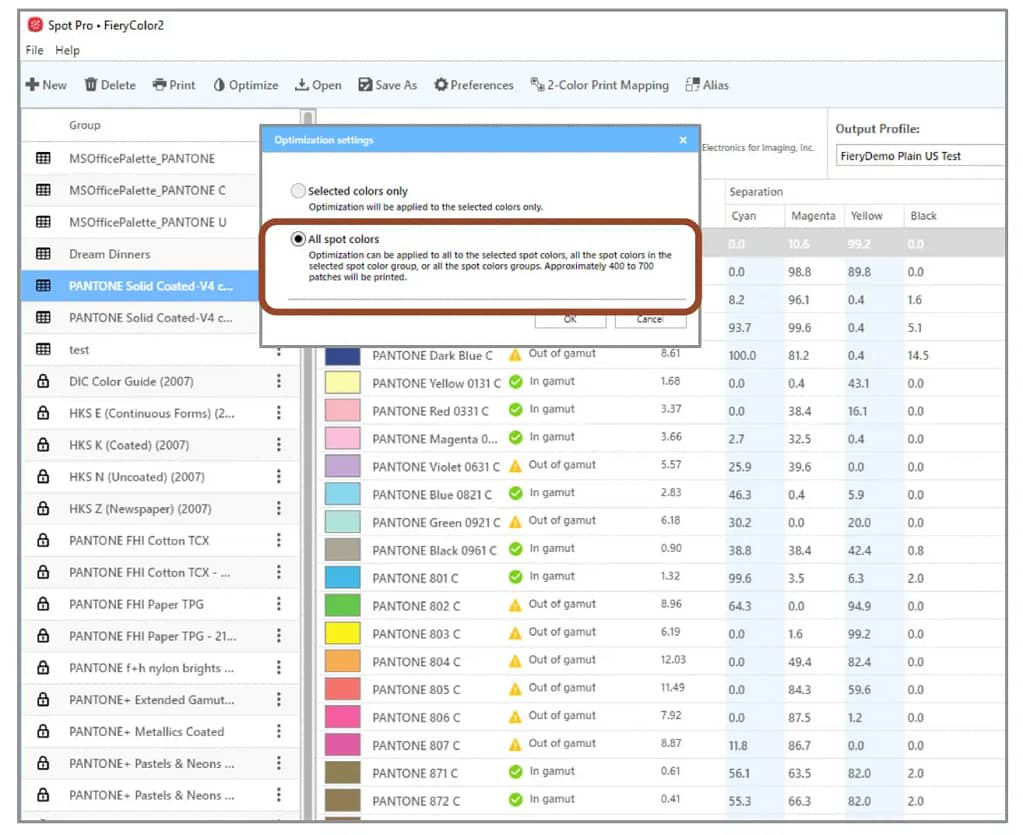
Task: Open 2-Color Print Mapping
Action: pos(600,85)
